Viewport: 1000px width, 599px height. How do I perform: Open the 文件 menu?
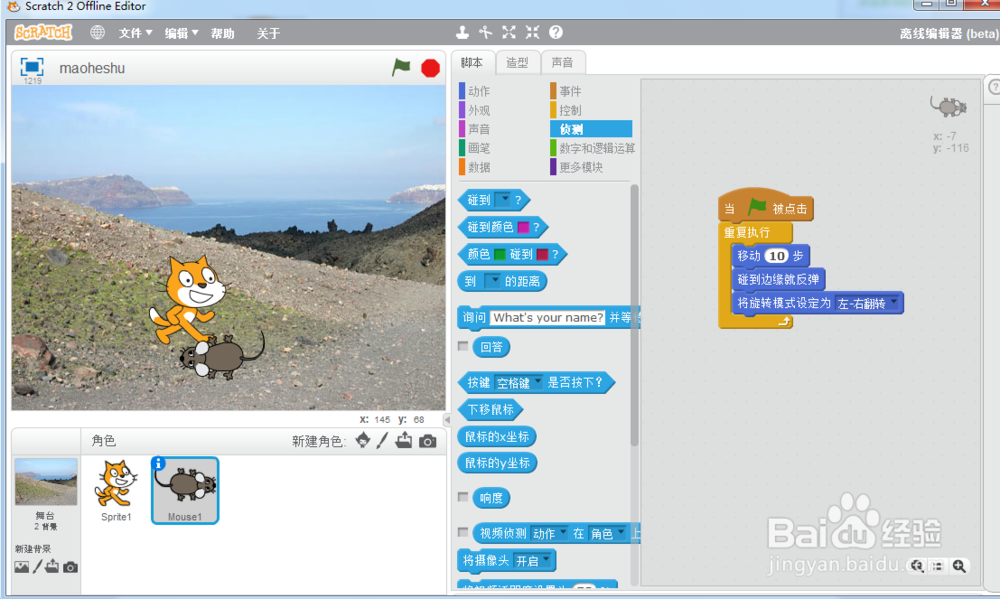click(135, 33)
